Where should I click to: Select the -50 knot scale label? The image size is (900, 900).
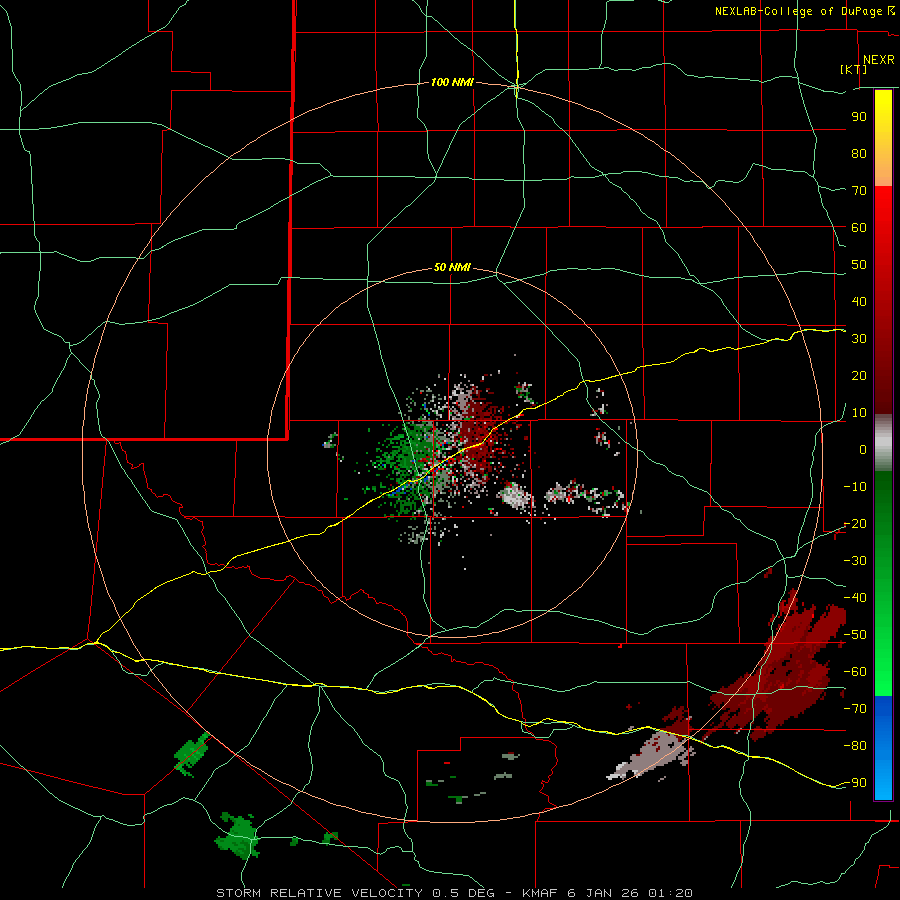(855, 635)
